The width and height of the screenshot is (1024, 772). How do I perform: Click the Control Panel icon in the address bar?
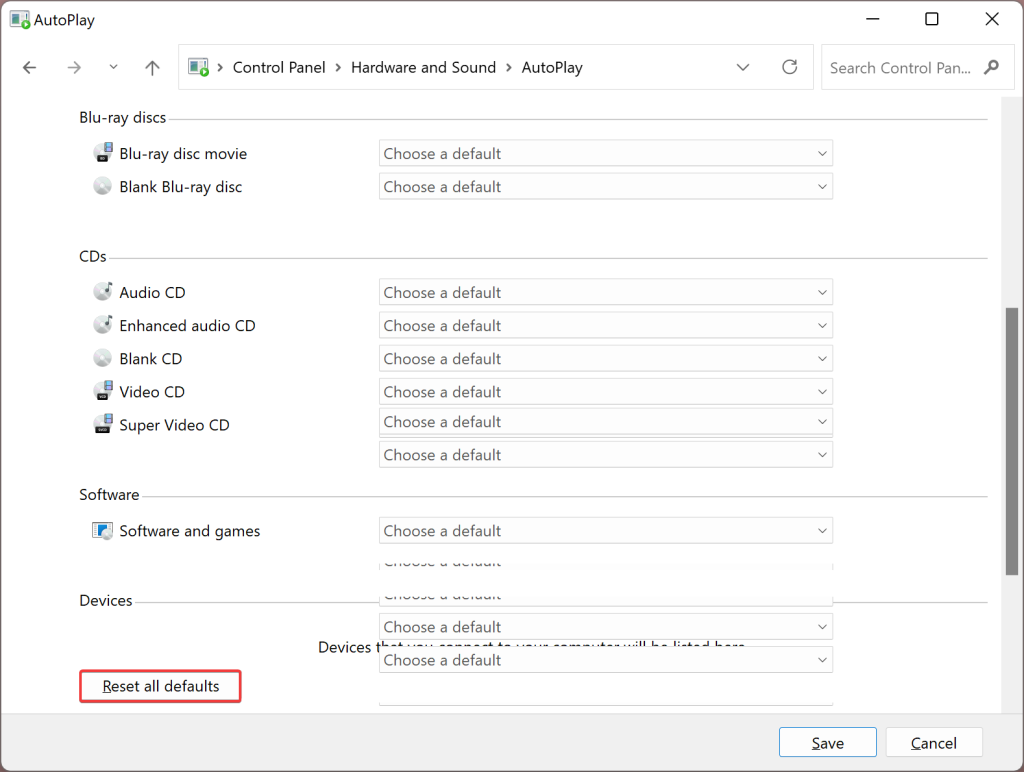pyautogui.click(x=199, y=67)
